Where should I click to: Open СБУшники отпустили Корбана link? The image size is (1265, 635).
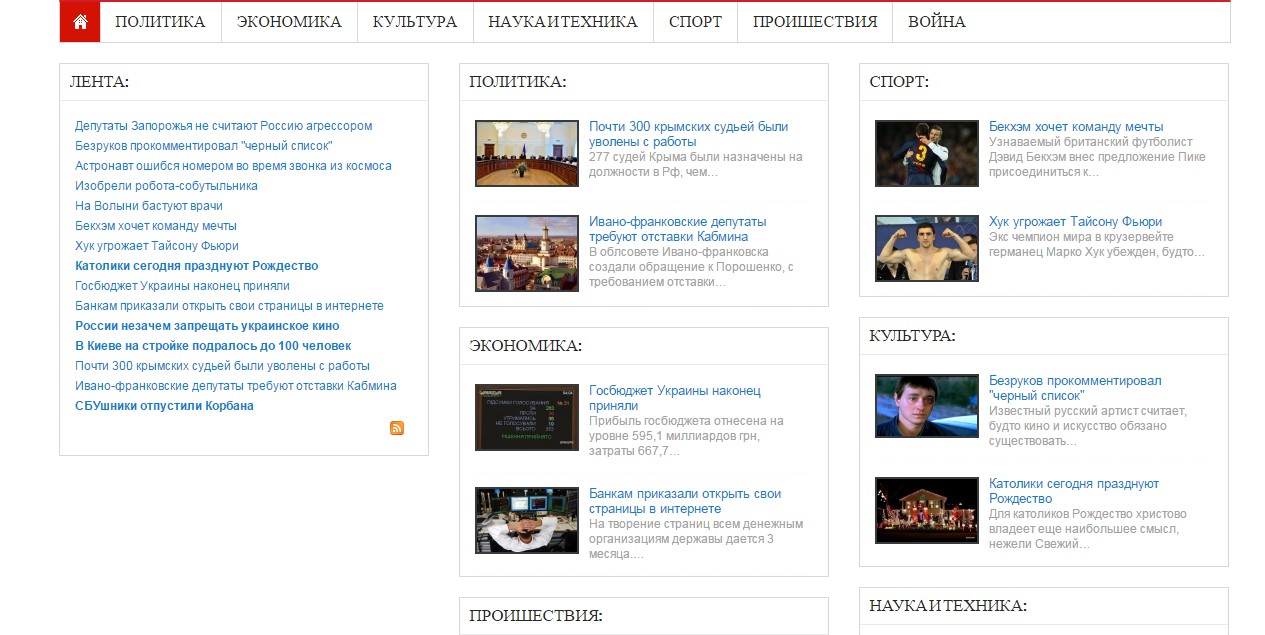pyautogui.click(x=164, y=406)
